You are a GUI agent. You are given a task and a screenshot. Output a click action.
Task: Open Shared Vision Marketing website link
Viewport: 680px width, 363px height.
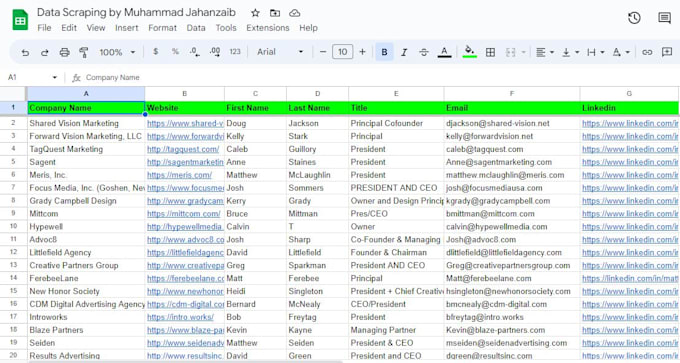coord(185,123)
